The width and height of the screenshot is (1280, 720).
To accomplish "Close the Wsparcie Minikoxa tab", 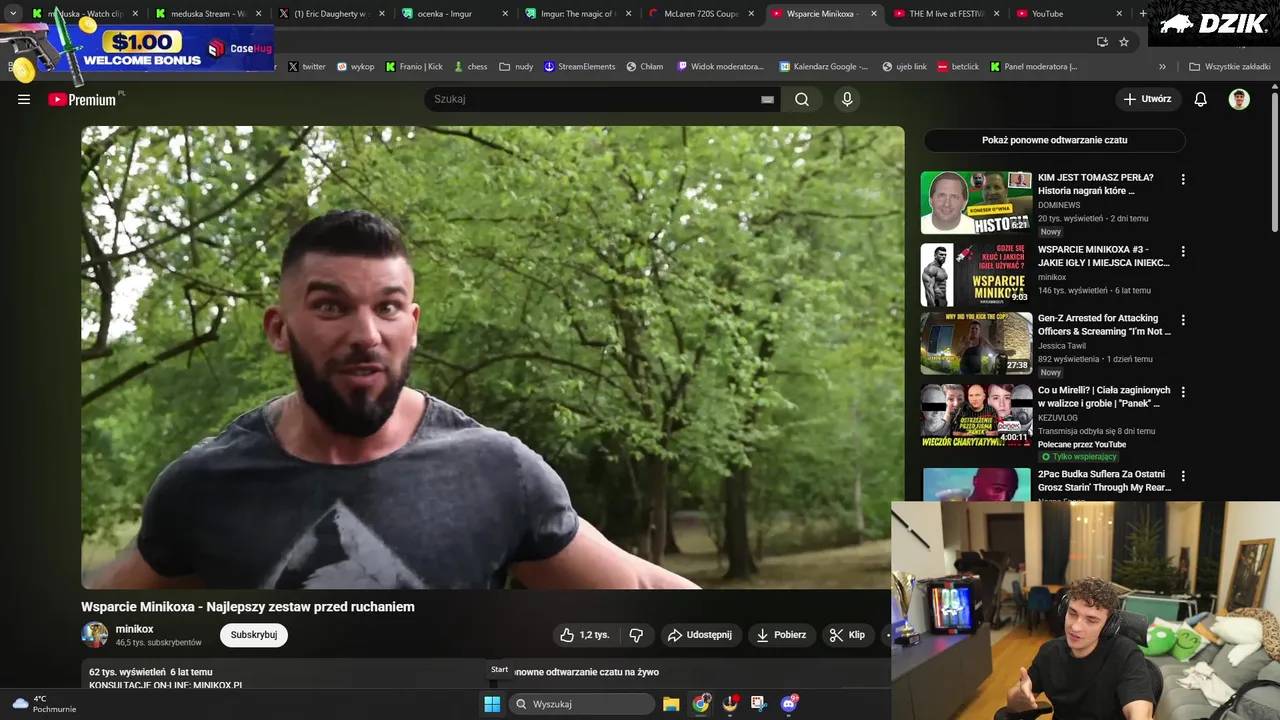I will click(874, 14).
